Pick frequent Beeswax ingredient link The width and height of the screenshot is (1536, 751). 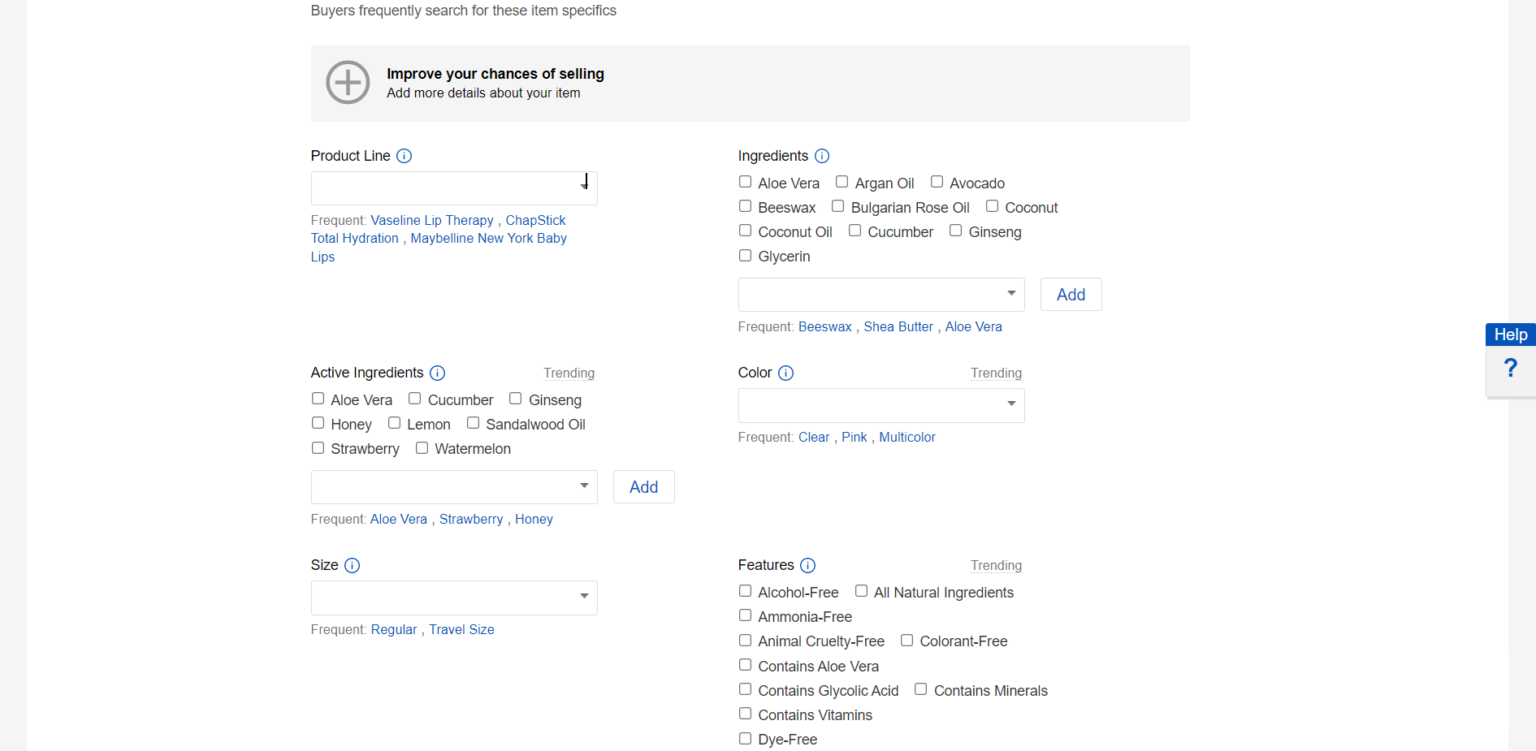click(825, 327)
